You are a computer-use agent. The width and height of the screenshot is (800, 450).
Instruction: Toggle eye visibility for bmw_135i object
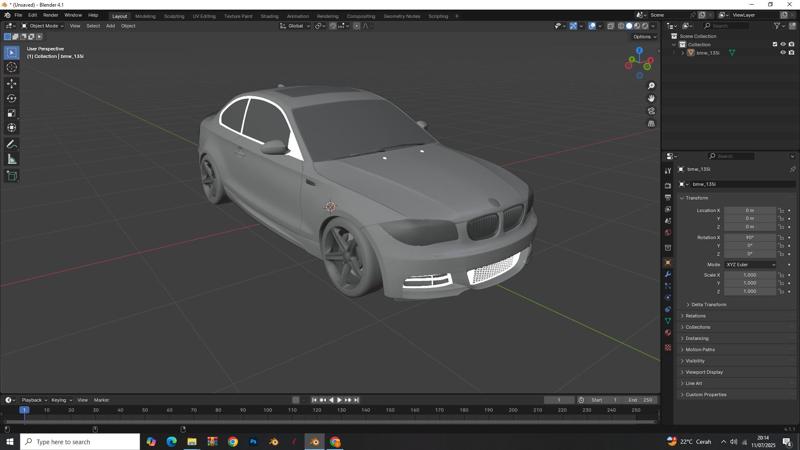[783, 53]
